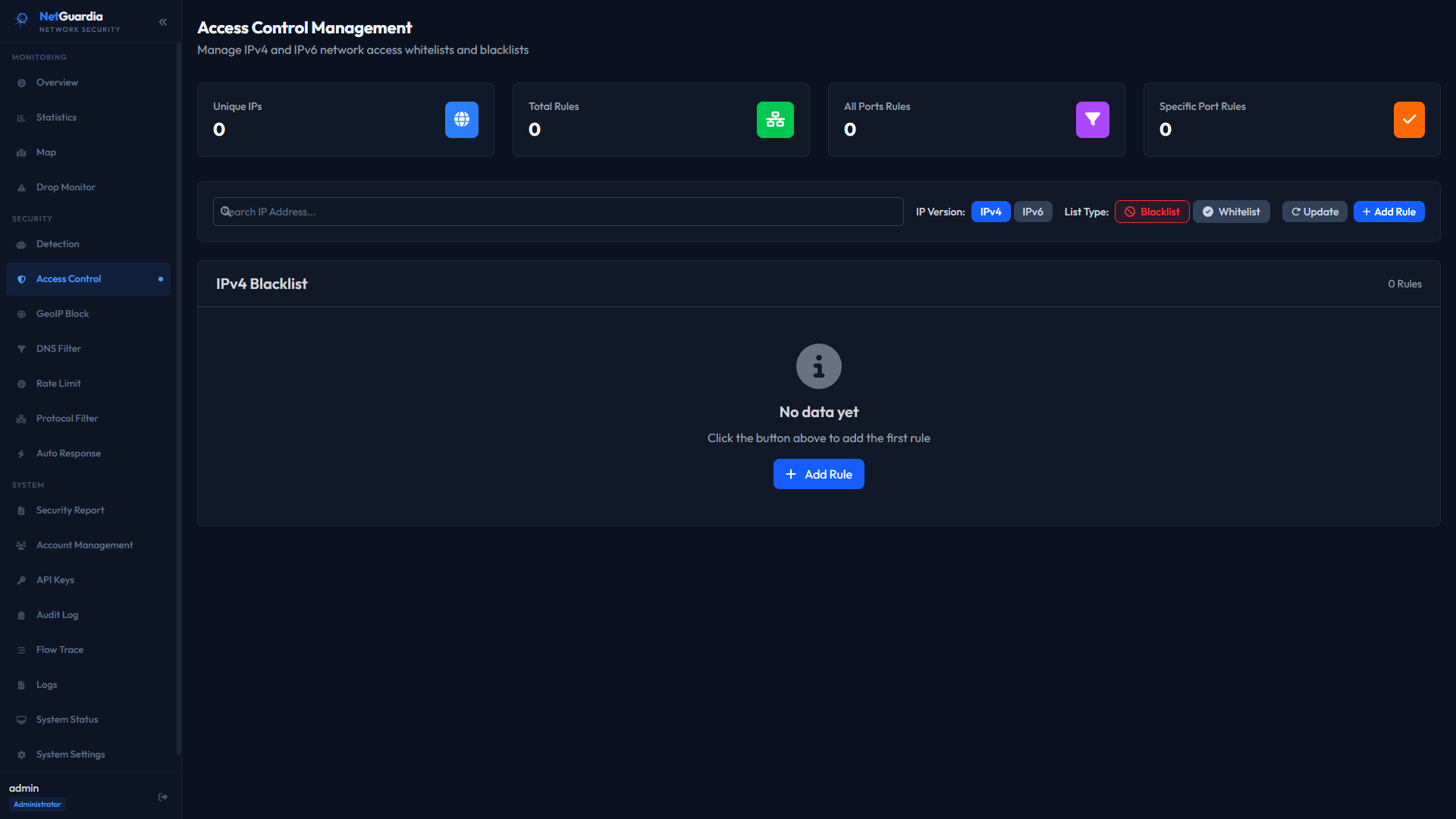Click the Update refresh button
Viewport: 1456px width, 819px height.
point(1315,212)
